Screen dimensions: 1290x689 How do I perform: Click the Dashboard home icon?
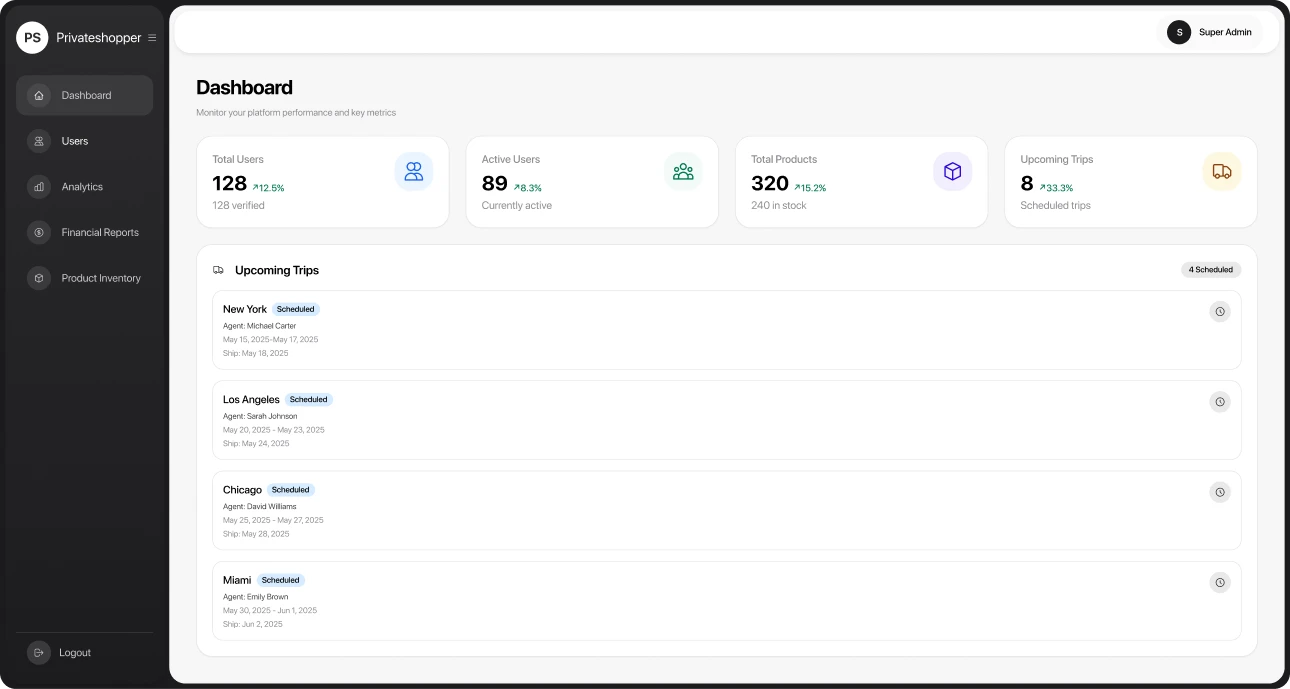[x=39, y=96]
